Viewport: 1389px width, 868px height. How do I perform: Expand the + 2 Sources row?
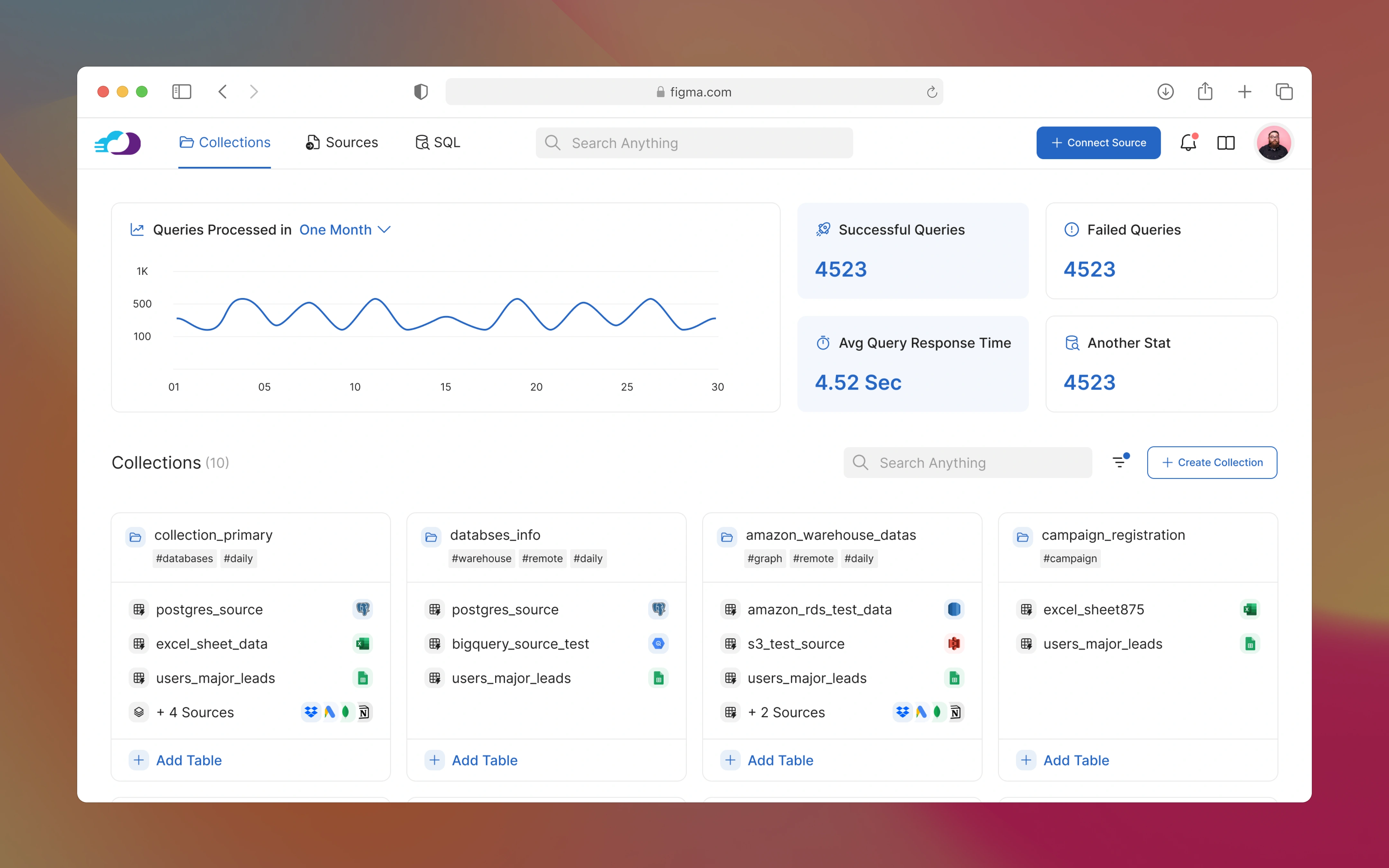(842, 712)
